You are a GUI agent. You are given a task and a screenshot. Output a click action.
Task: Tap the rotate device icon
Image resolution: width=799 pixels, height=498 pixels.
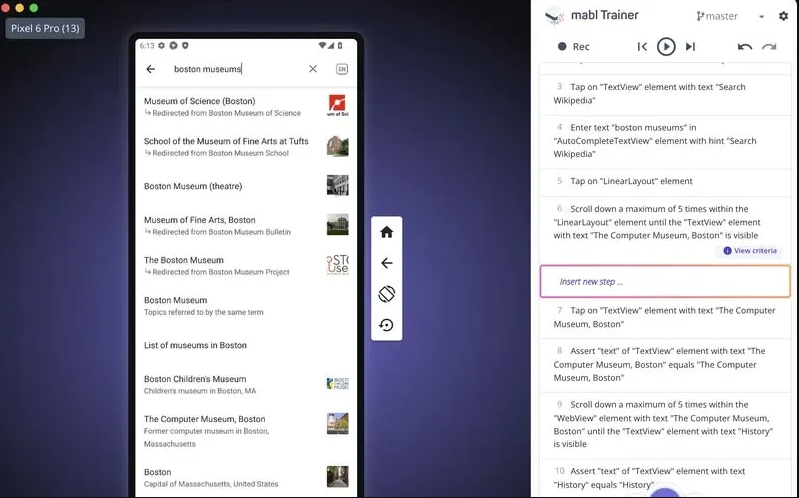click(x=387, y=294)
